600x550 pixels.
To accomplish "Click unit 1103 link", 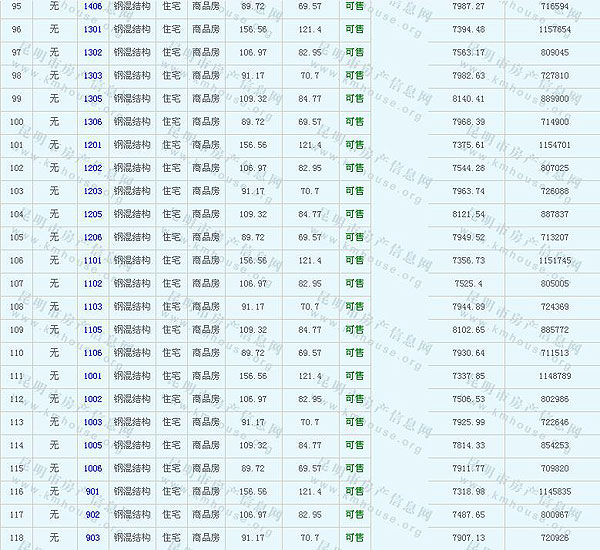I will (92, 307).
